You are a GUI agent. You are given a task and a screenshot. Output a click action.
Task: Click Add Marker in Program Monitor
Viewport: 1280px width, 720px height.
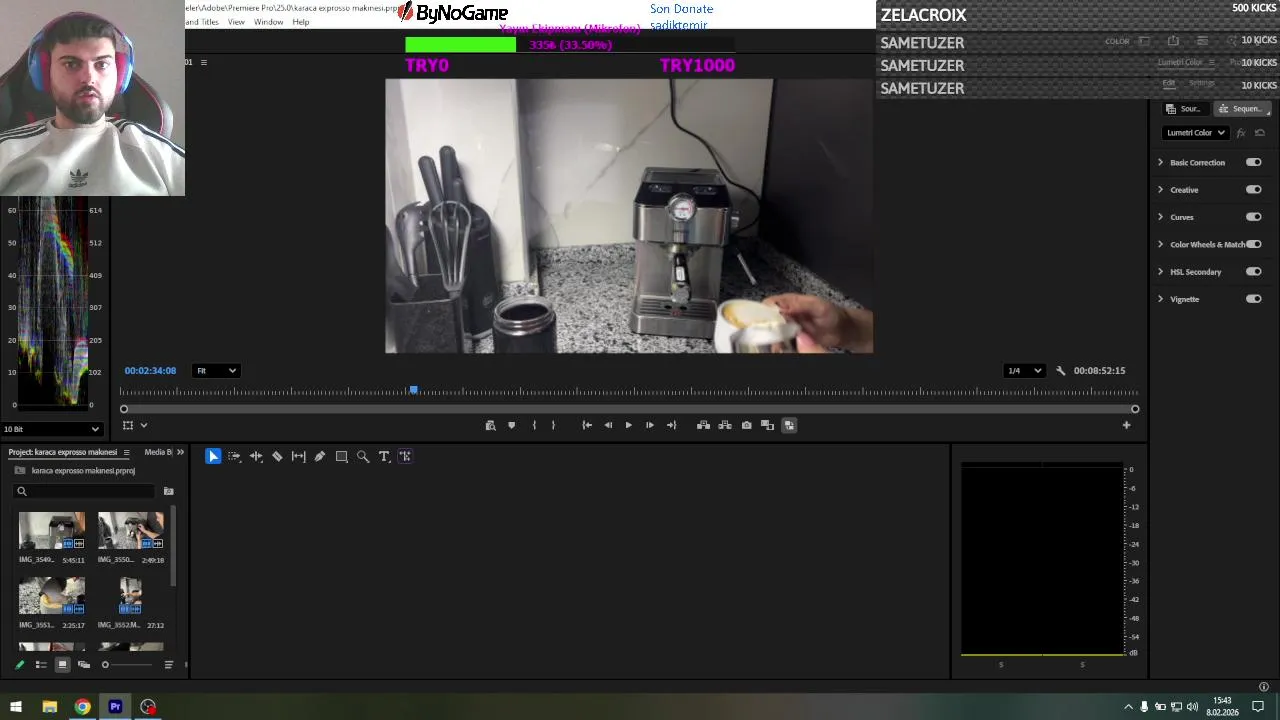[x=511, y=425]
